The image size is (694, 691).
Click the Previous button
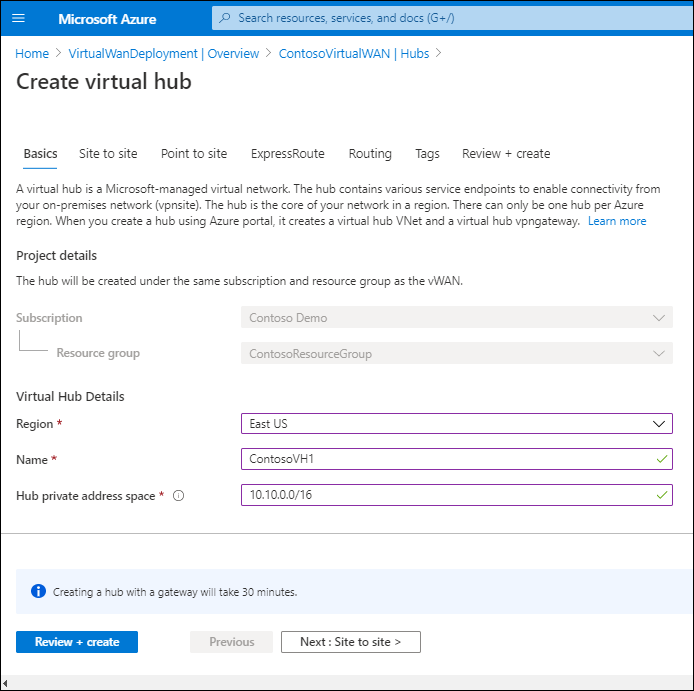click(x=231, y=642)
